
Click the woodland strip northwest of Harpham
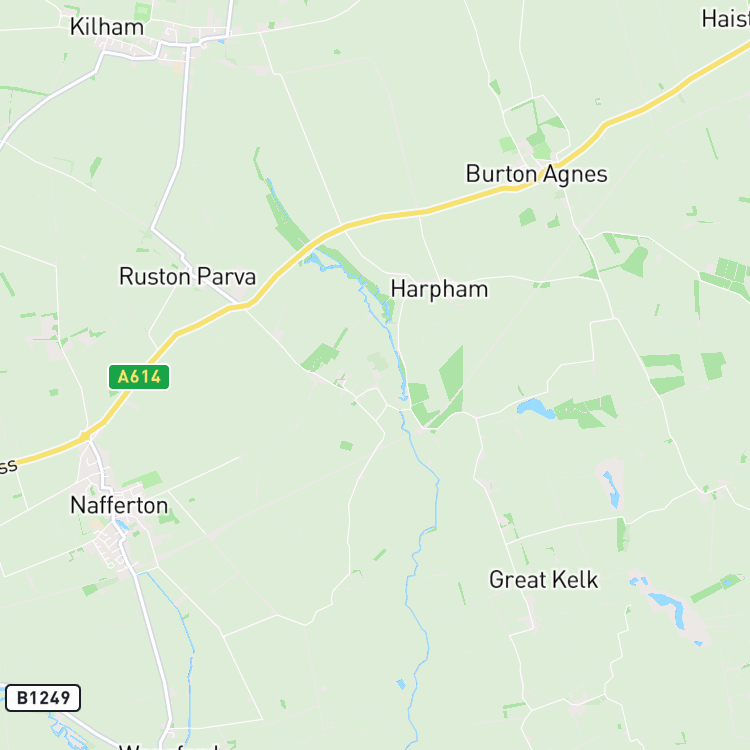point(286,218)
